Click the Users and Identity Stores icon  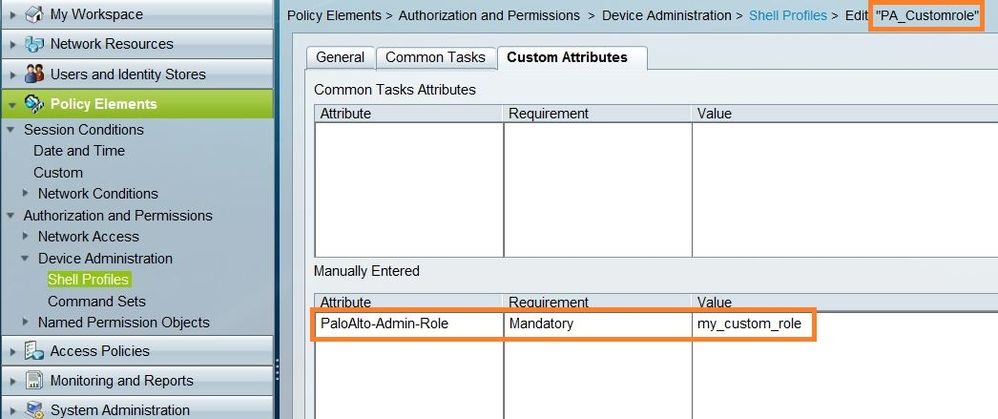(35, 74)
